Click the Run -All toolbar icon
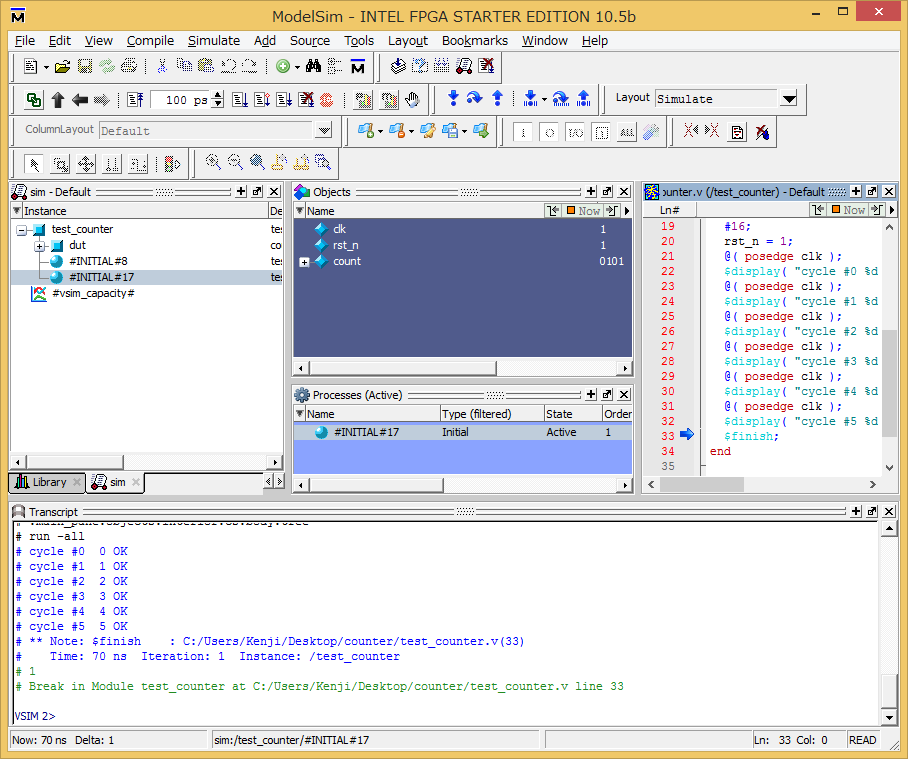Screen dimensions: 908x759 point(284,100)
